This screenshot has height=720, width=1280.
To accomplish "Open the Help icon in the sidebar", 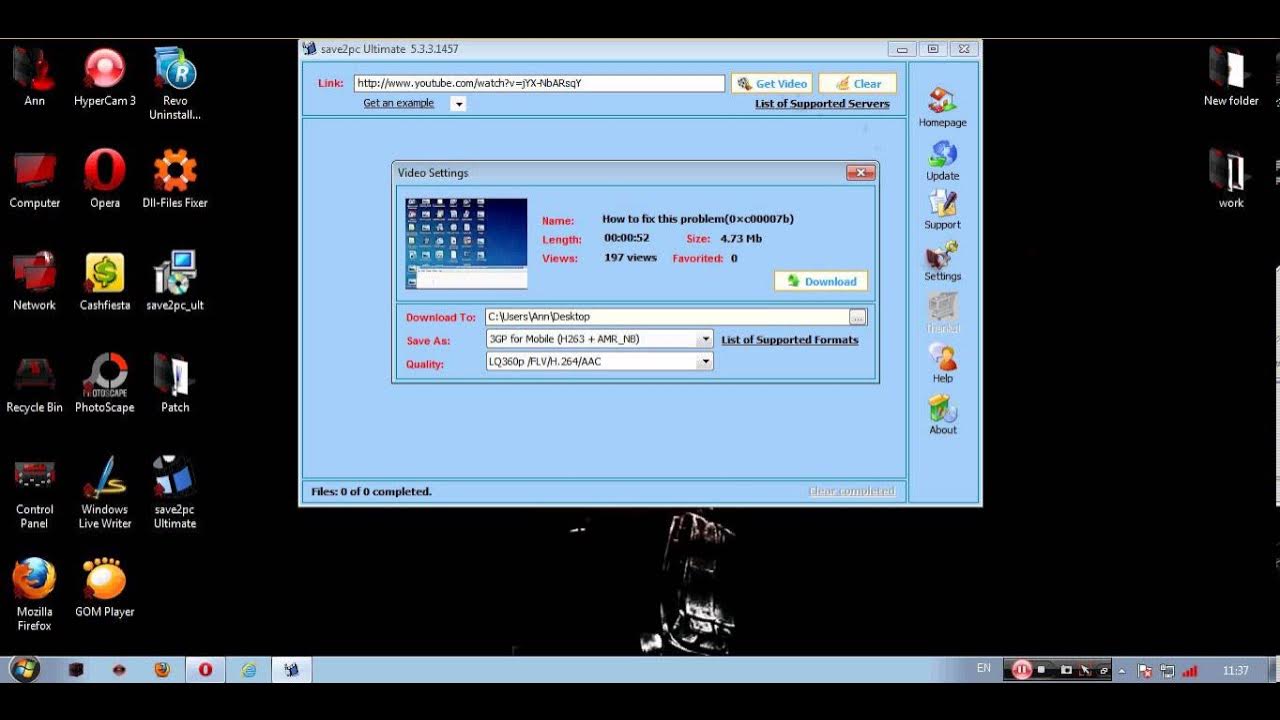I will 942,363.
